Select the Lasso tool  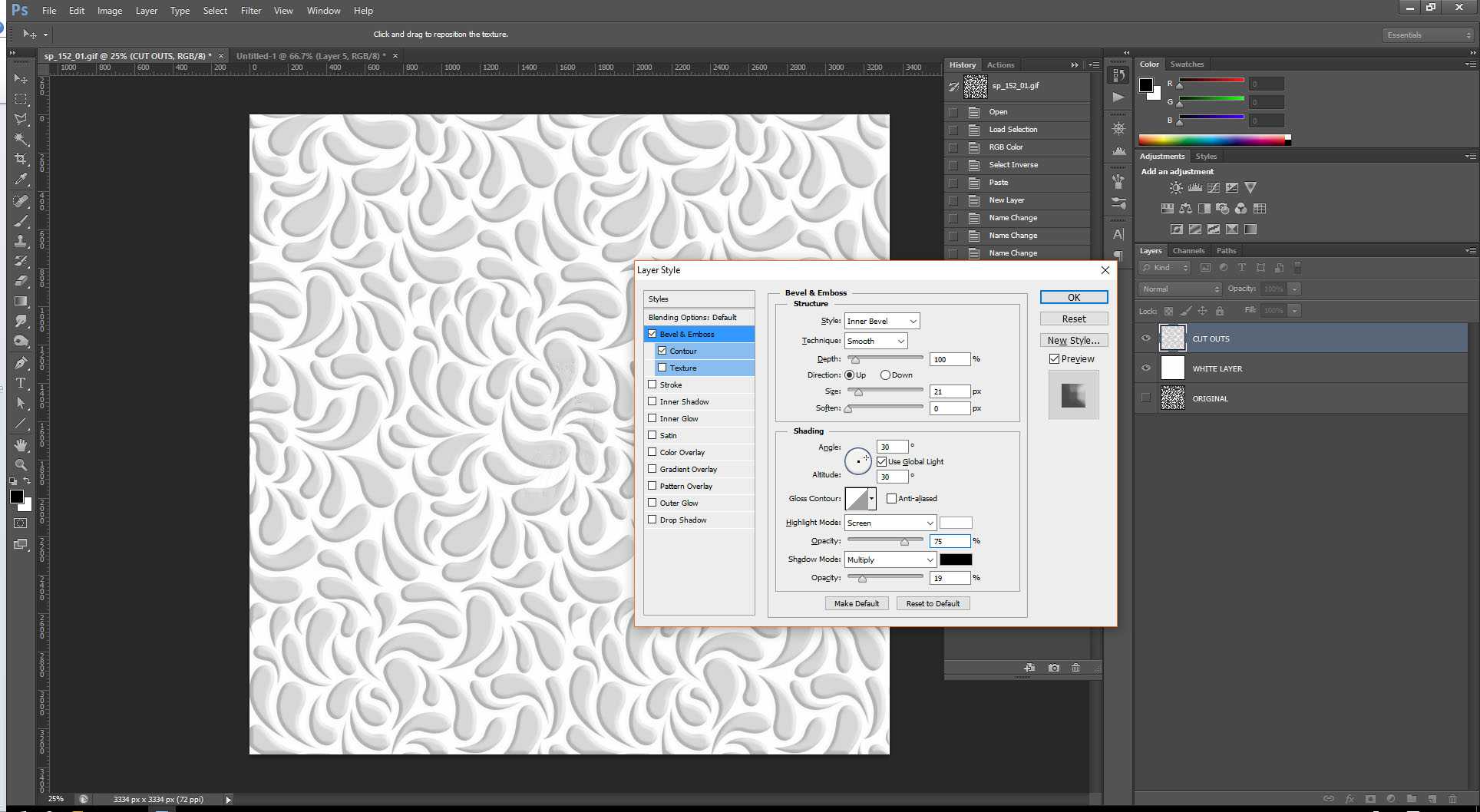(21, 119)
